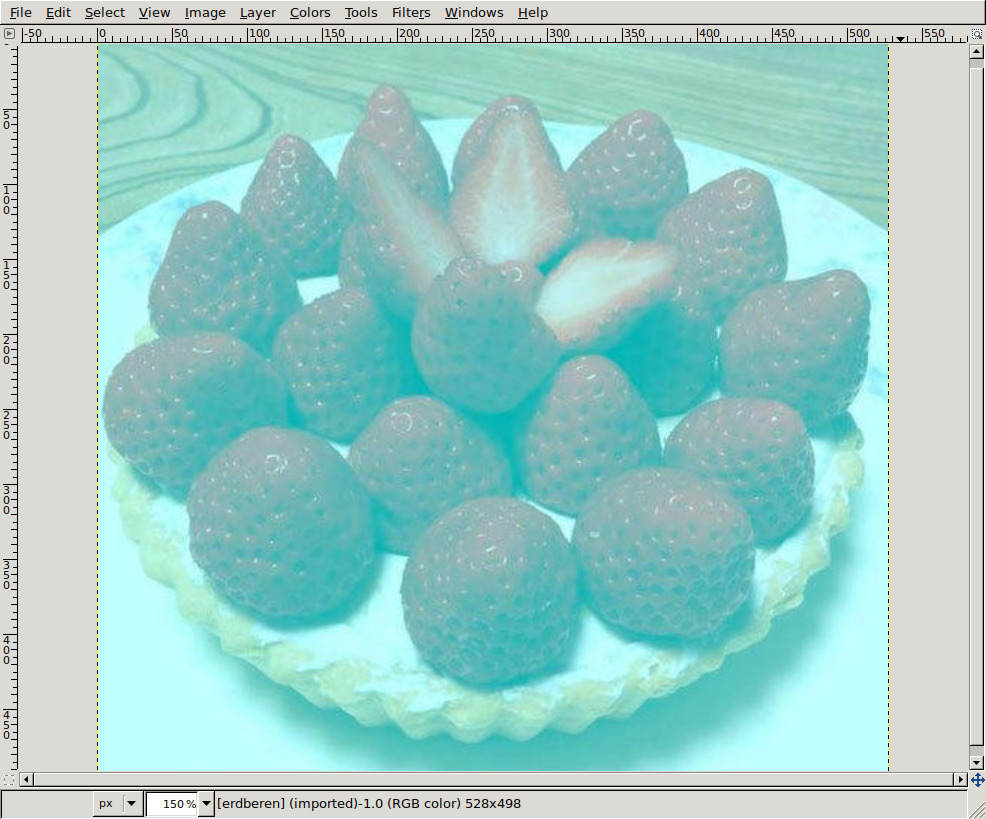Toggle zoom-on-resize magnifier icon above vertical scrollbar
The image size is (986, 819).
[976, 34]
